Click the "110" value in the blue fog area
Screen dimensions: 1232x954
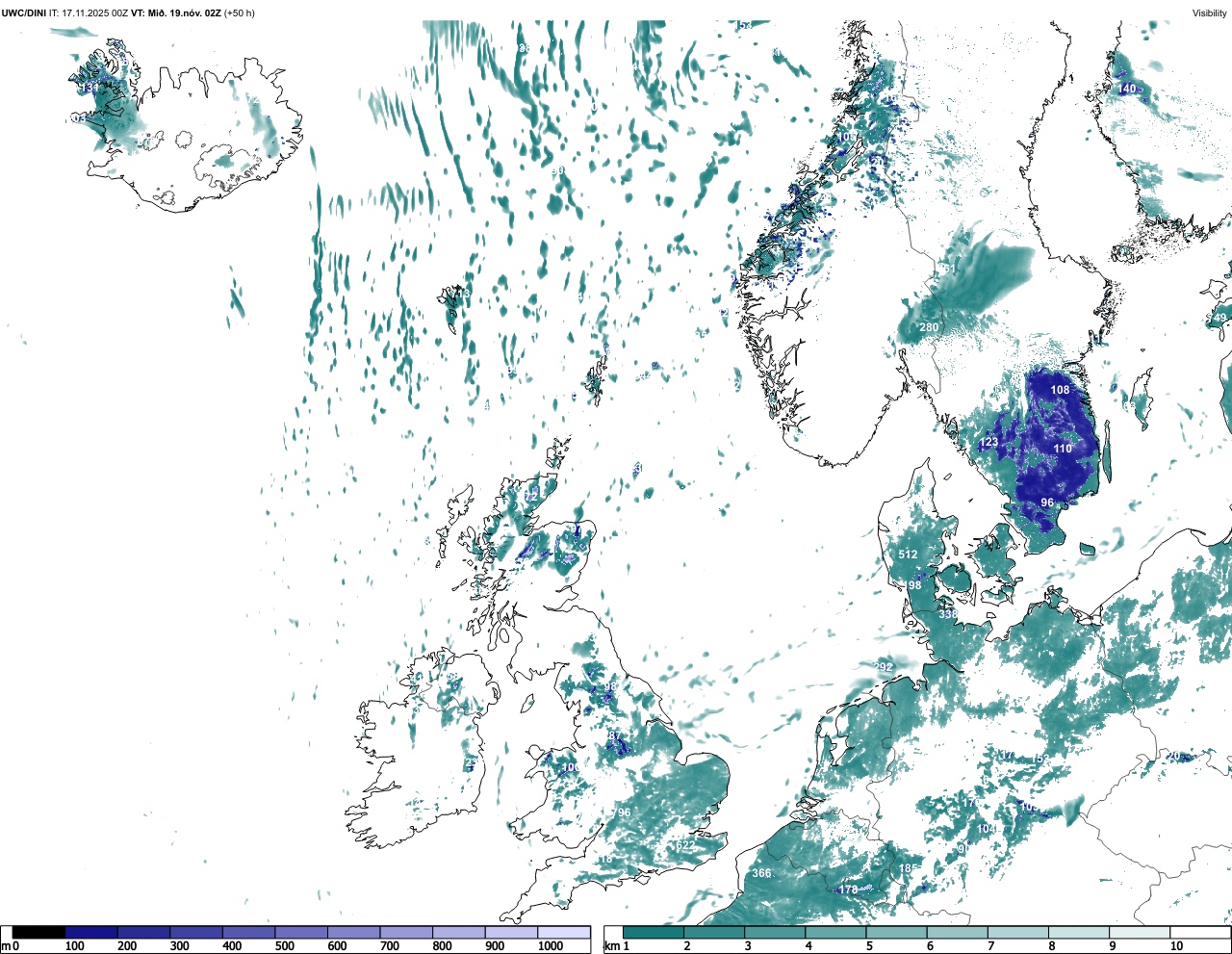[1063, 449]
